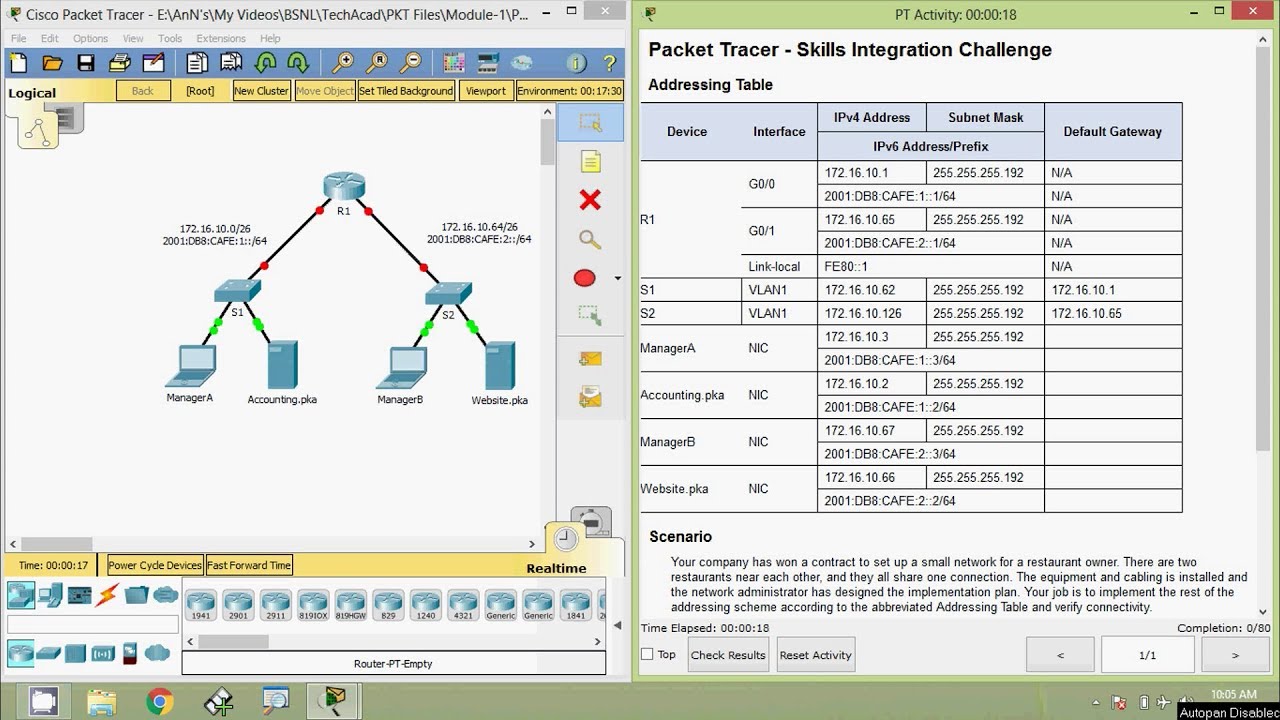Click Power Cycle Devices

click(155, 565)
